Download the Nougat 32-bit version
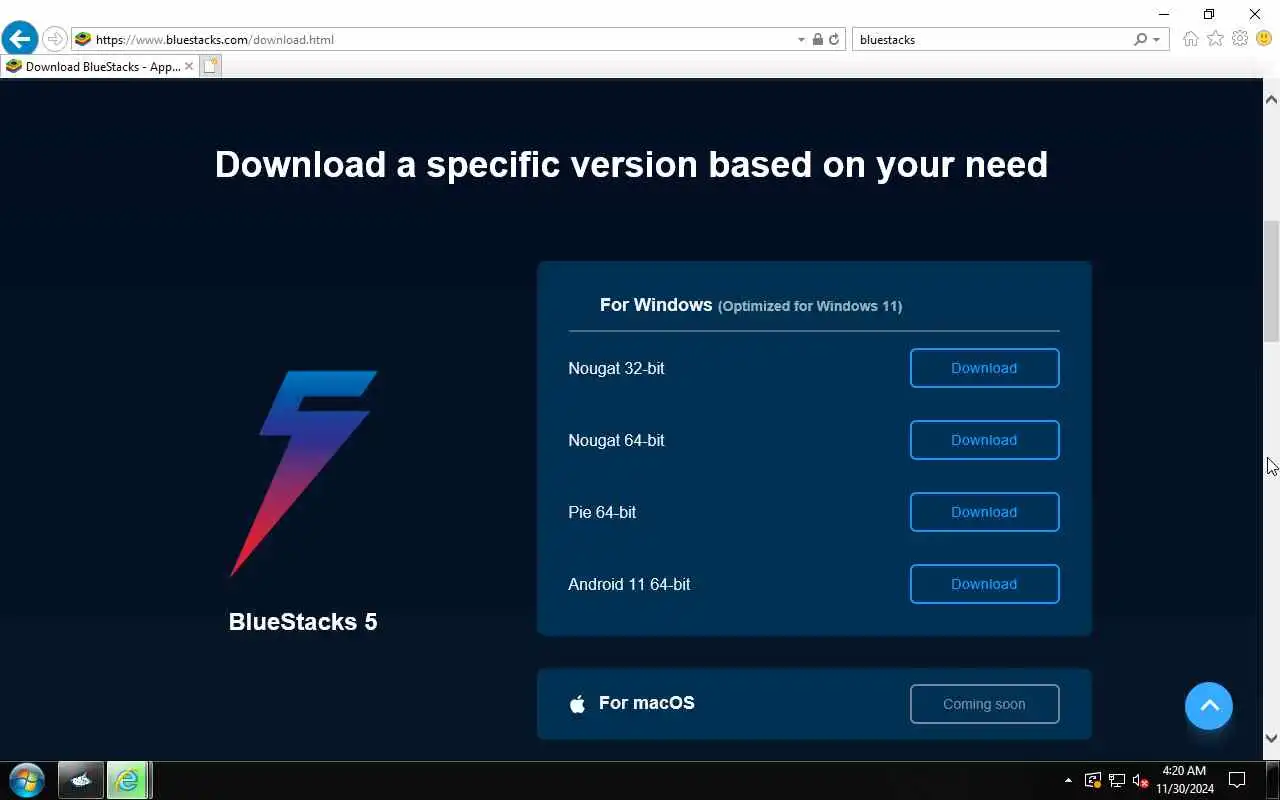 pos(984,368)
